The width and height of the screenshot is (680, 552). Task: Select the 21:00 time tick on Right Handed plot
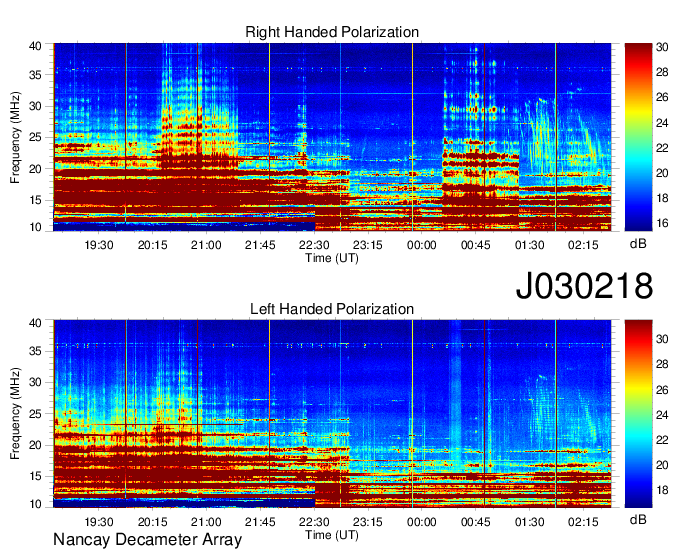[206, 245]
